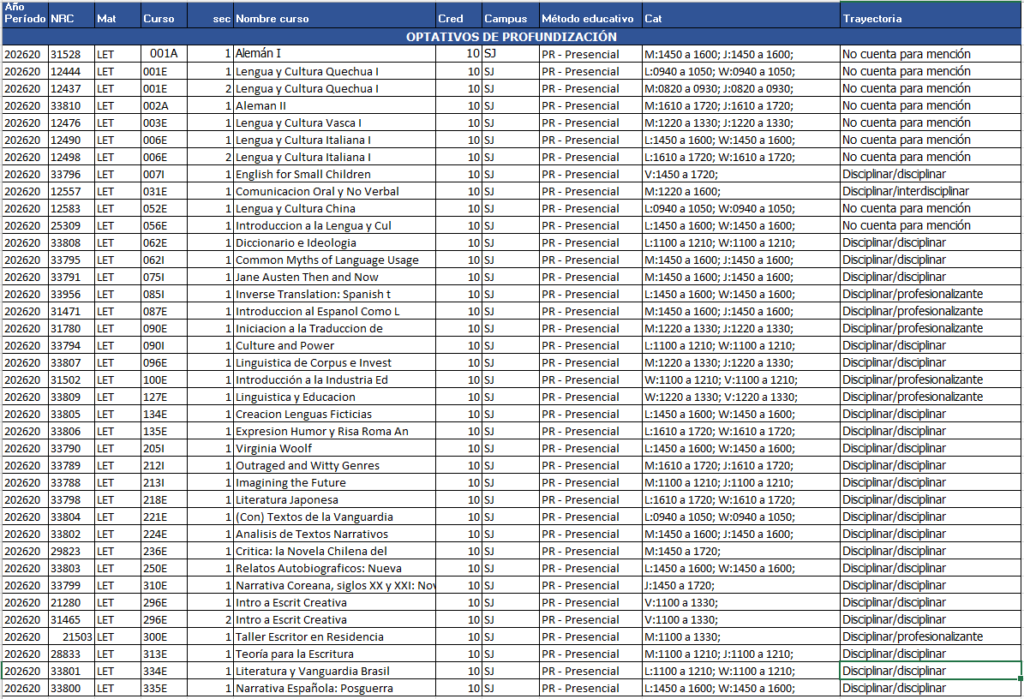Select the Literatura Japonesa cell
This screenshot has height=699, width=1024.
coord(334,500)
